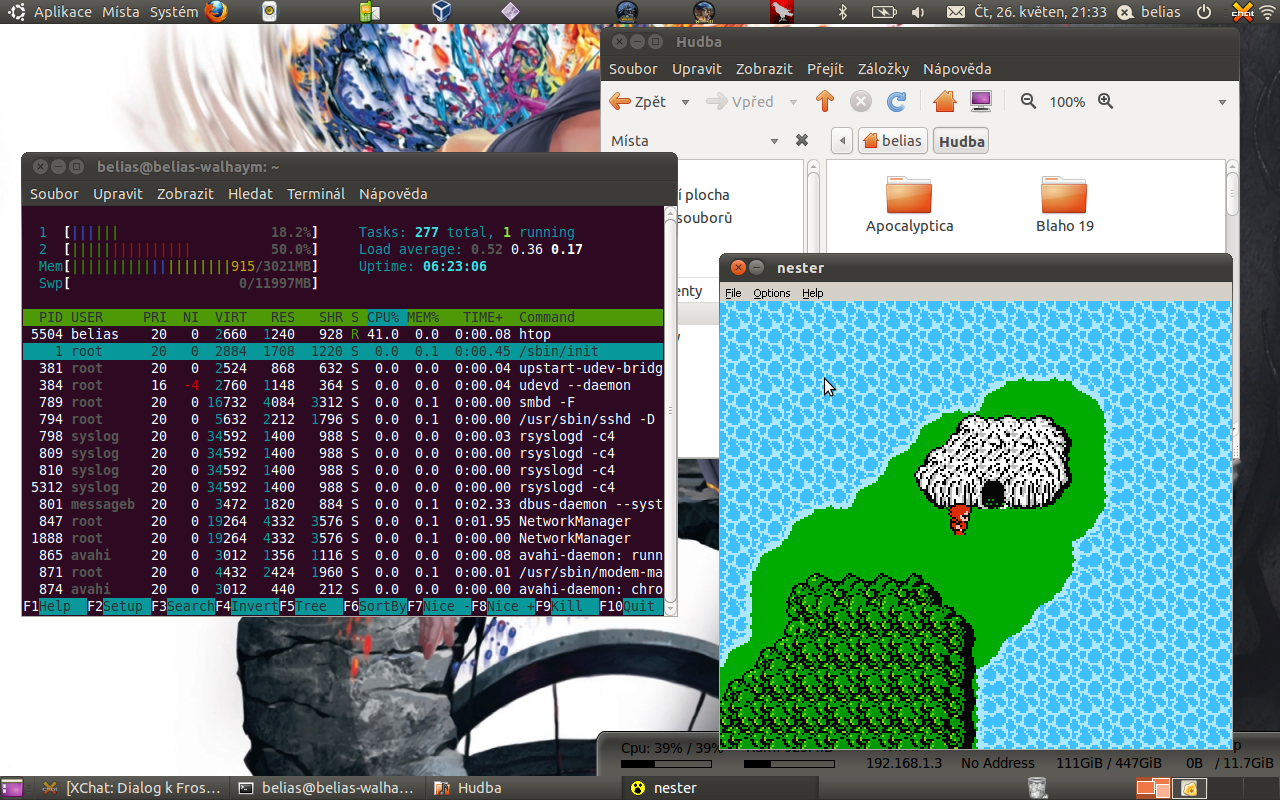The height and width of the screenshot is (800, 1280).
Task: Open the Aplikace menu
Action: tap(63, 12)
